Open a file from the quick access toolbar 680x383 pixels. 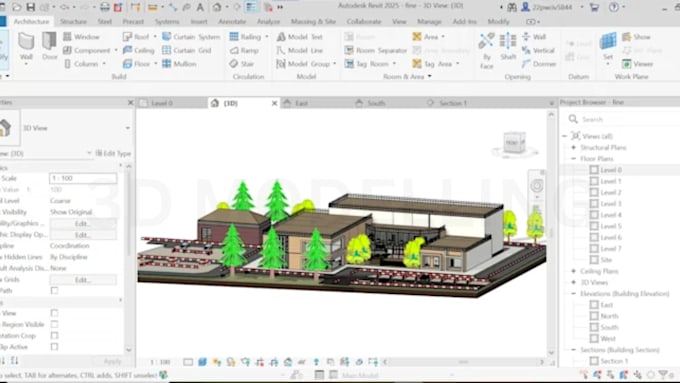(16, 7)
